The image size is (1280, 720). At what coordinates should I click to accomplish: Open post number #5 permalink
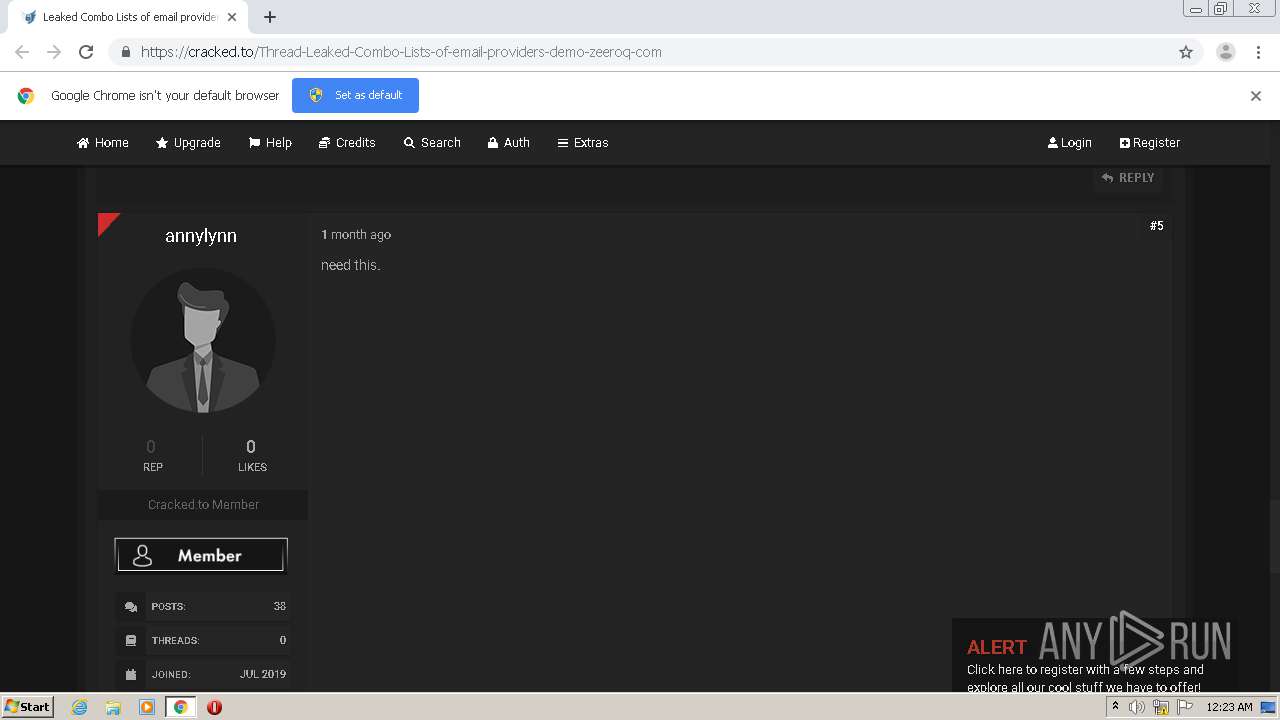pos(1156,226)
